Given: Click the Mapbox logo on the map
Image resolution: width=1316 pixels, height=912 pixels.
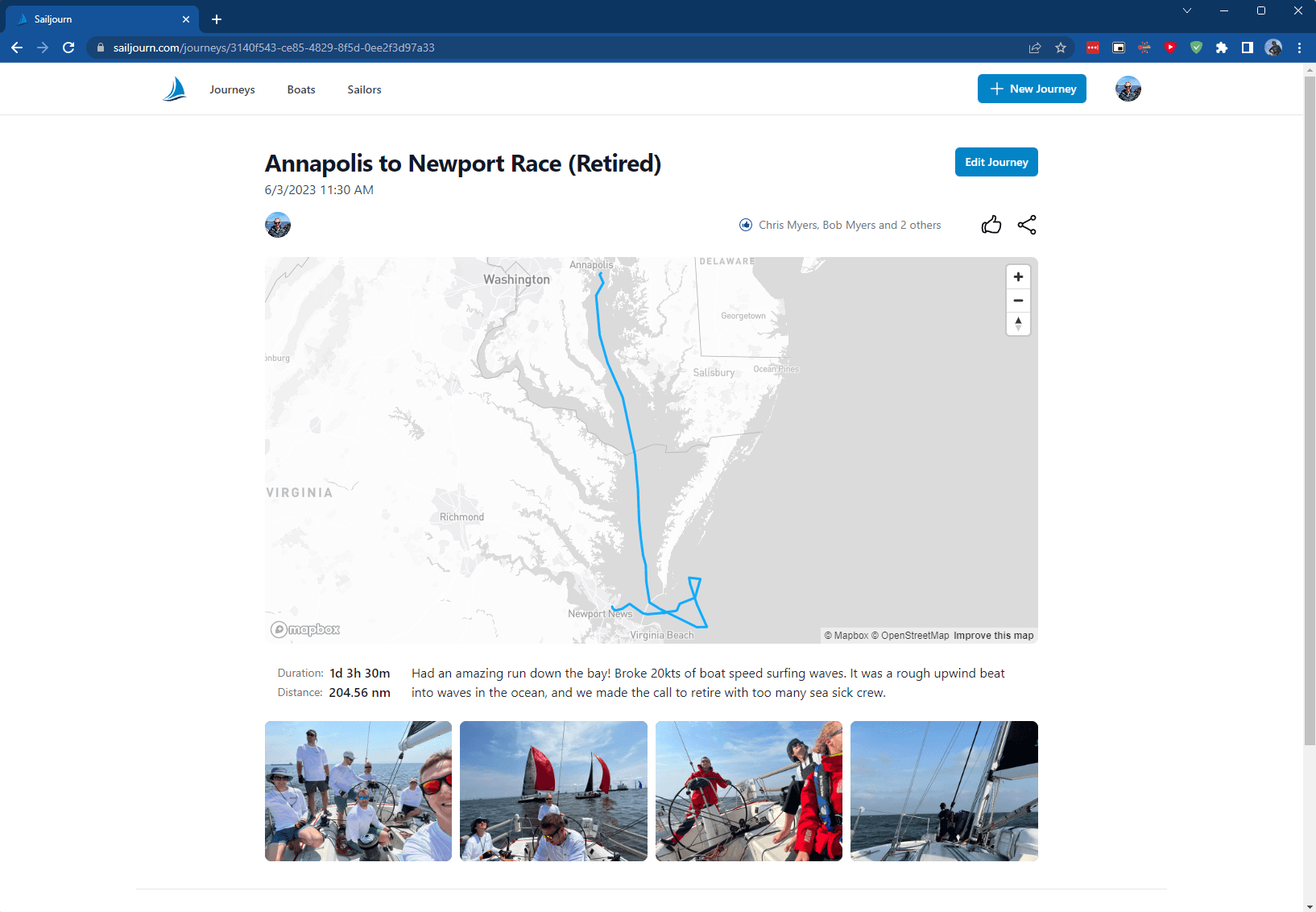Looking at the screenshot, I should pyautogui.click(x=305, y=629).
